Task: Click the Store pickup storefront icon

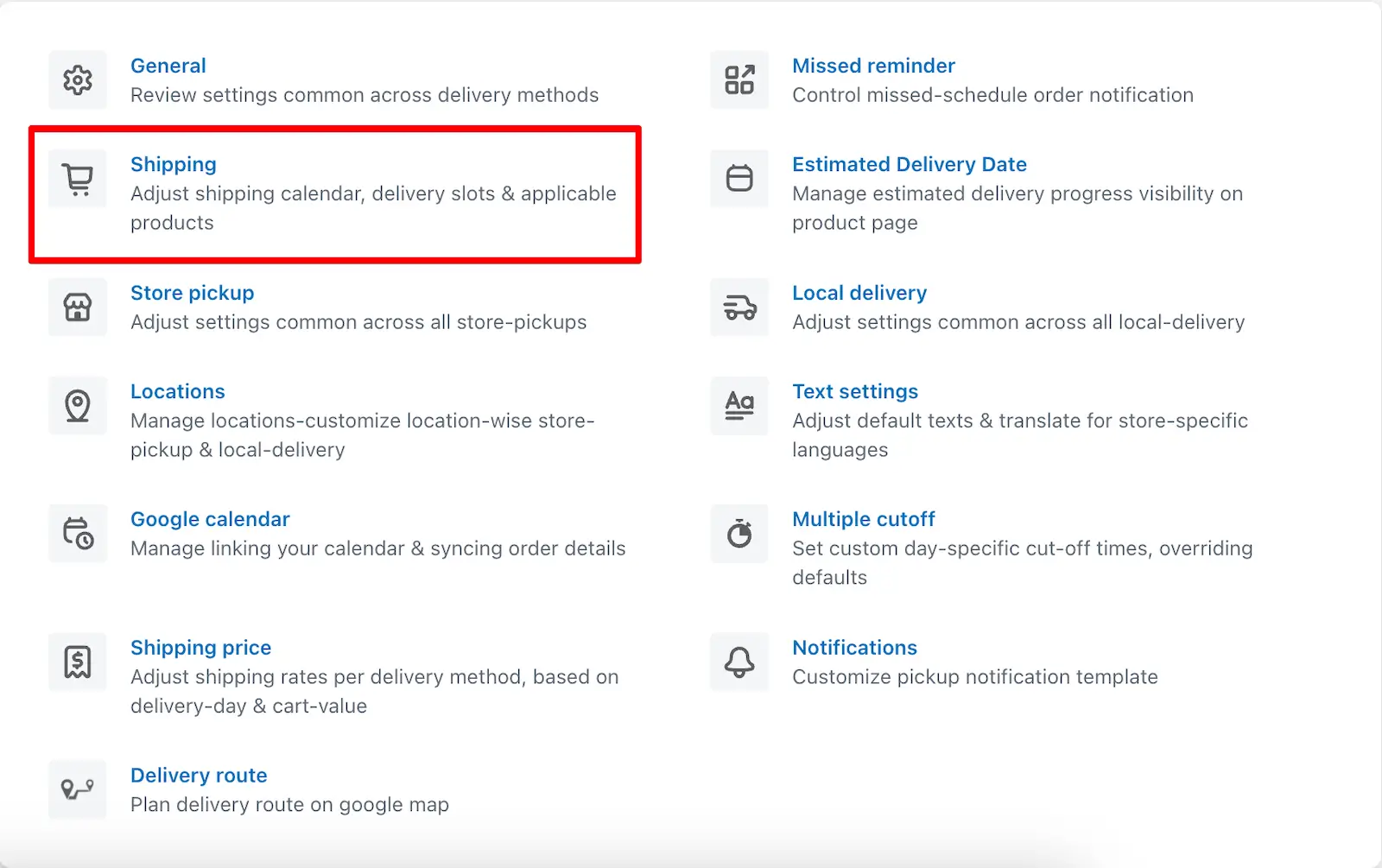Action: click(78, 307)
